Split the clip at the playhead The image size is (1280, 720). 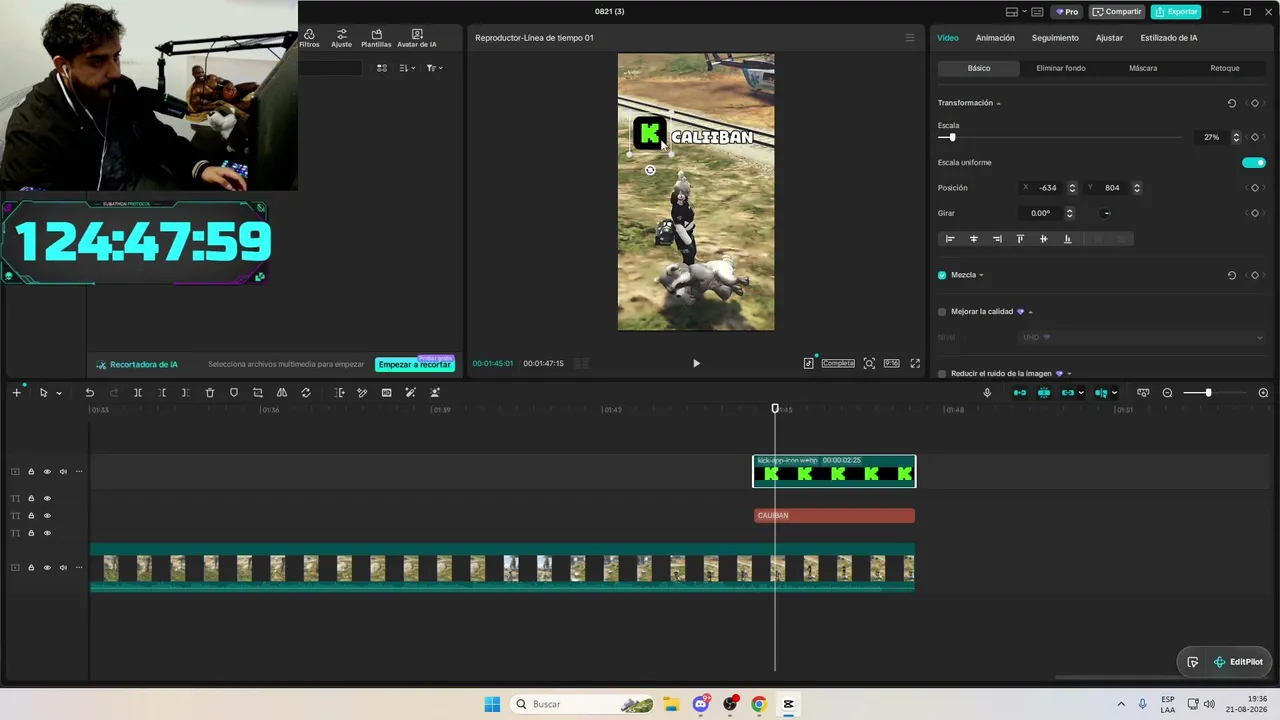138,393
